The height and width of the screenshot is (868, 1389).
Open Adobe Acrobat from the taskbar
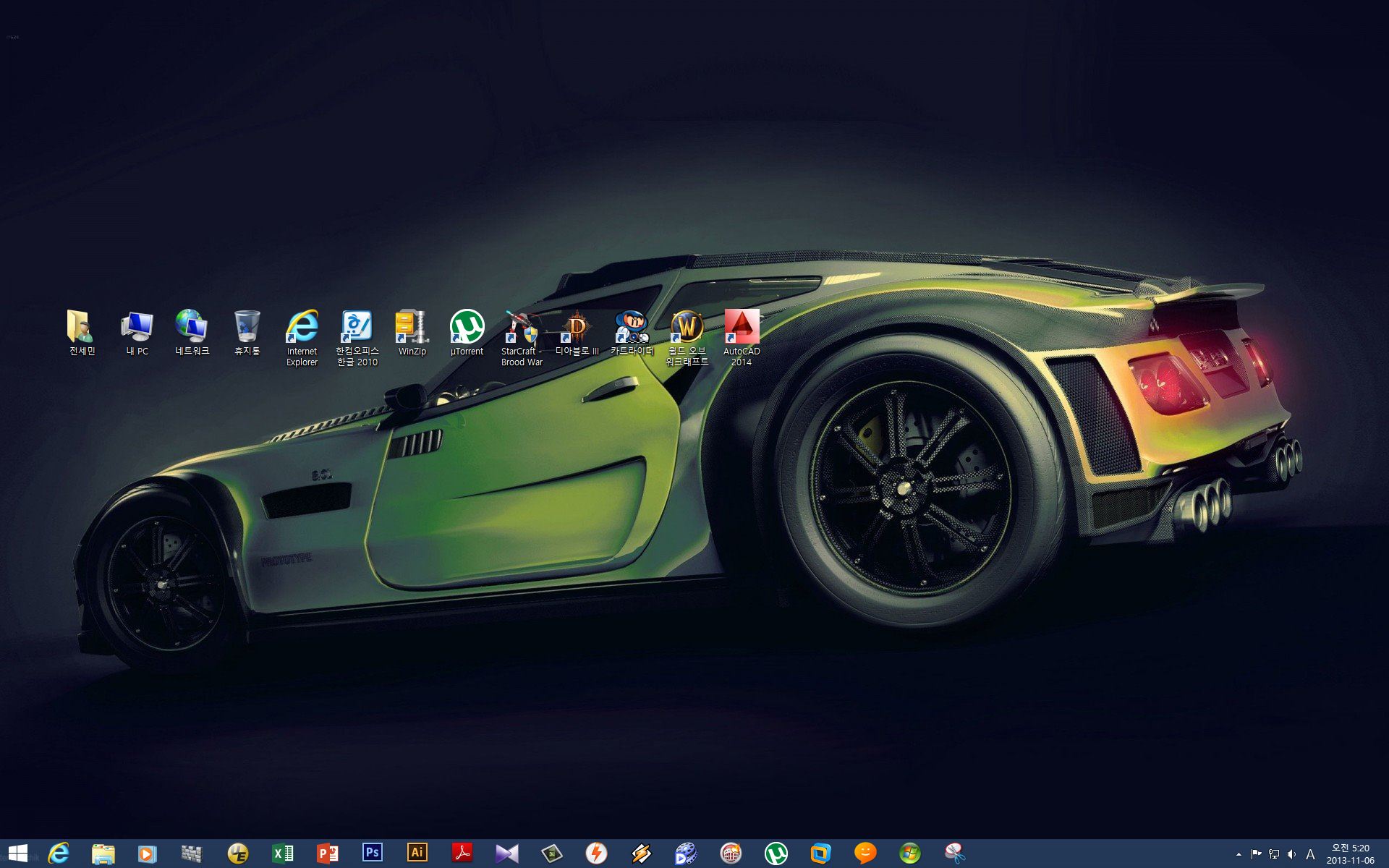pos(462,854)
